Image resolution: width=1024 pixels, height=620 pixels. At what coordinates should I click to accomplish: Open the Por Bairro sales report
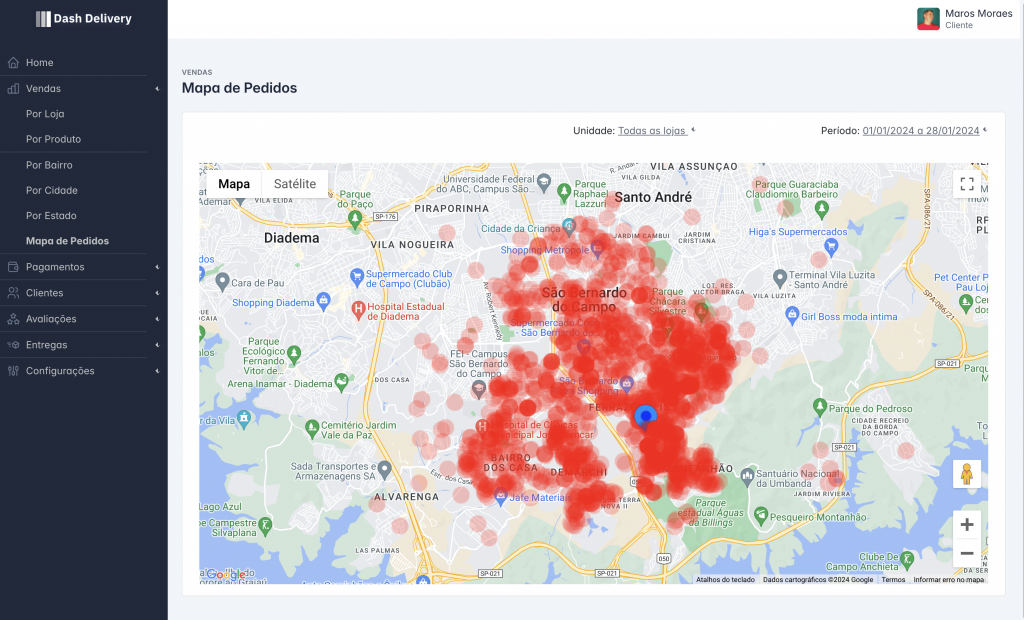pyautogui.click(x=49, y=165)
